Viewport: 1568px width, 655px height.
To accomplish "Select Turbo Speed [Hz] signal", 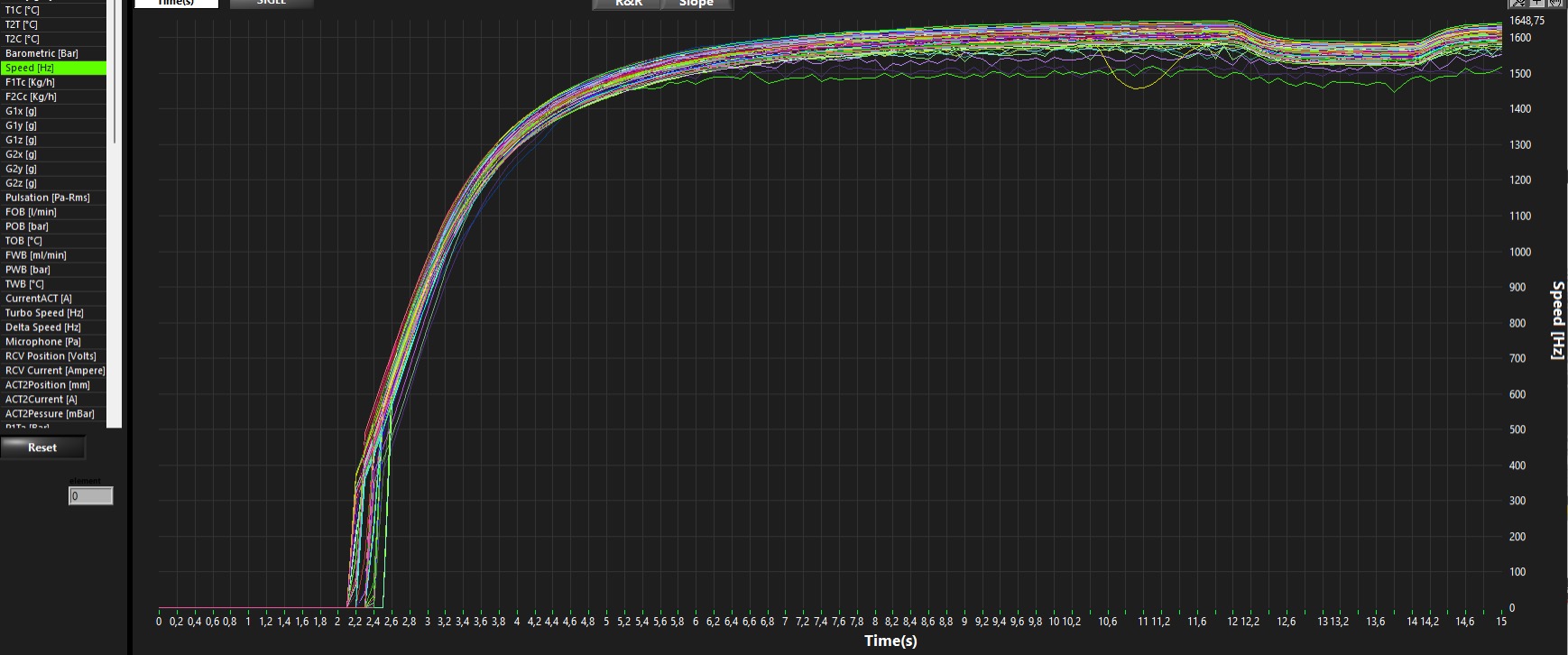I will coord(44,313).
